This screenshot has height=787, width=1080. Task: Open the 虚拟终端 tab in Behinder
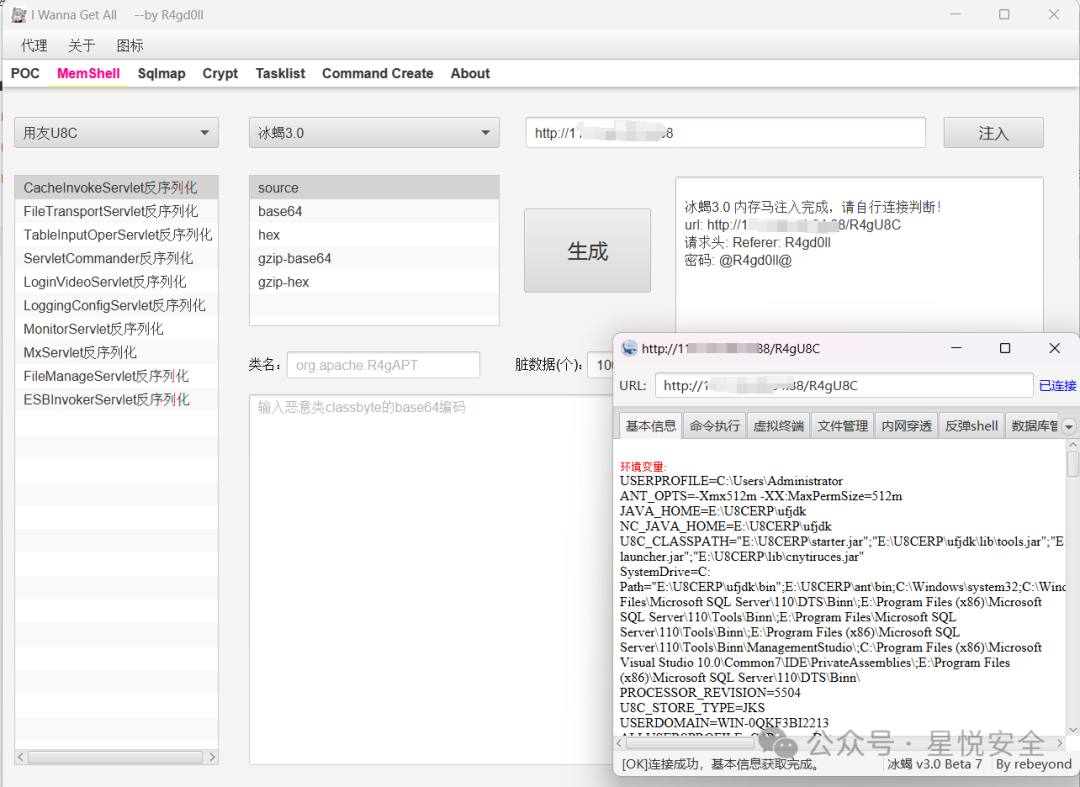point(778,426)
